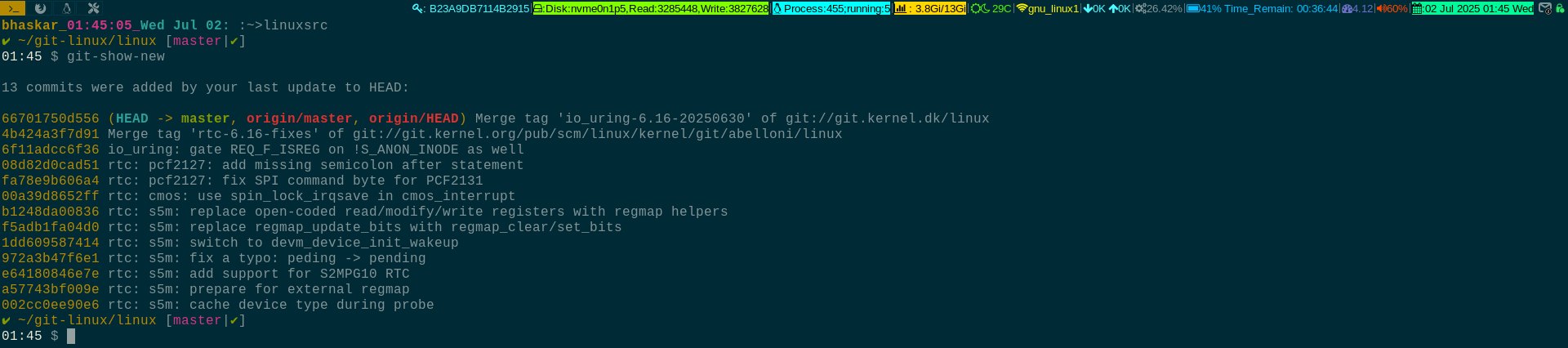Click the 29C temperature indicator
Viewport: 1568px width, 348px height.
[991, 9]
